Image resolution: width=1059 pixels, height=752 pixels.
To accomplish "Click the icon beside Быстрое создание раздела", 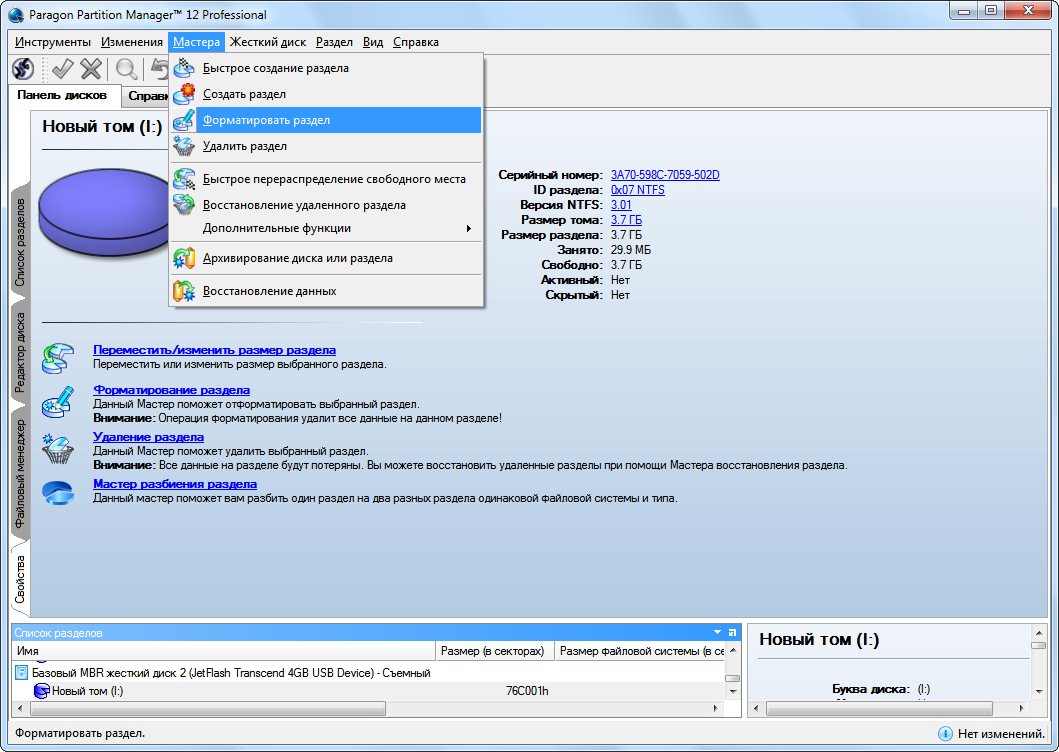I will point(184,68).
